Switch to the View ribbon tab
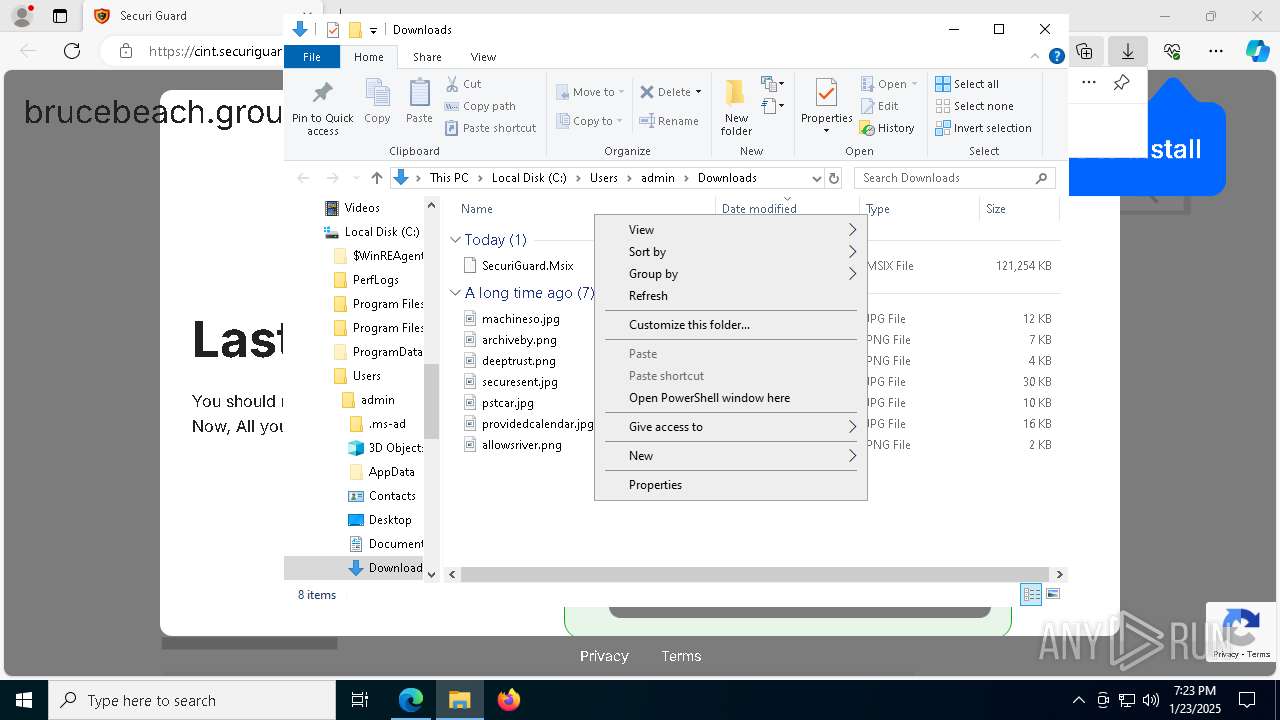 coord(483,57)
